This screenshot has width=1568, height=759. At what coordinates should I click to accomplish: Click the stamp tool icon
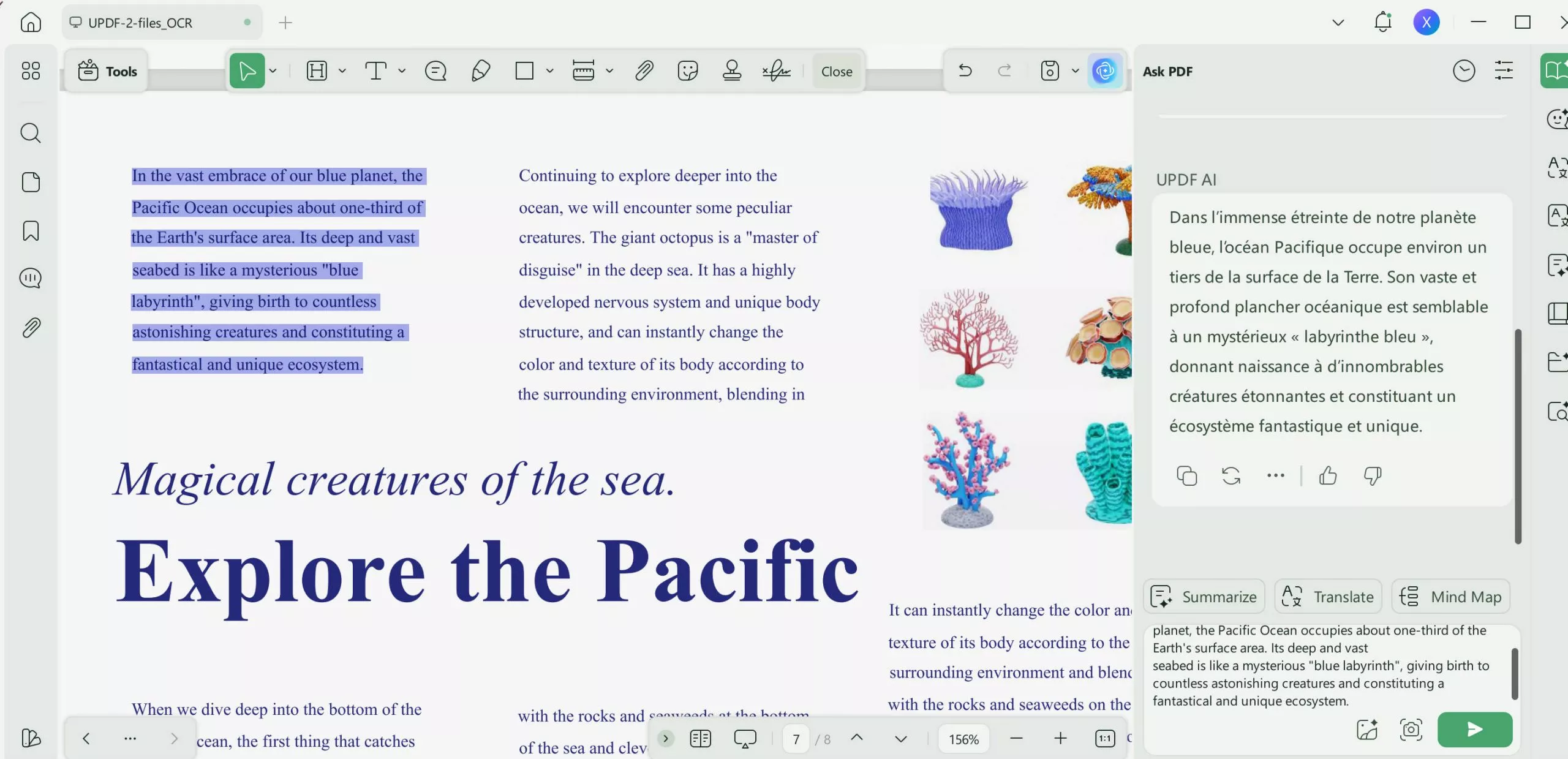(731, 71)
